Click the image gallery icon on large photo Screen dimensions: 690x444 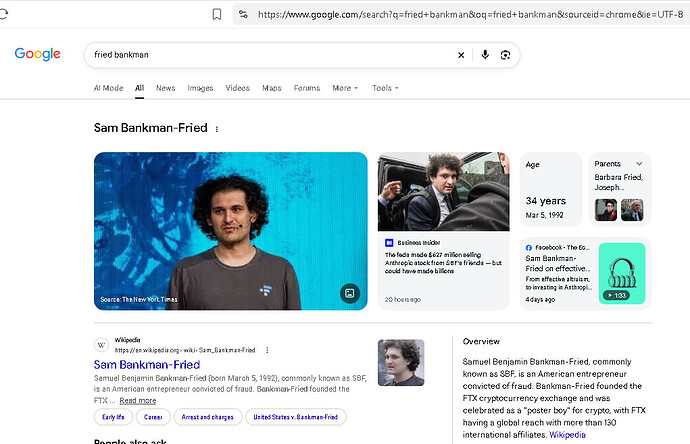tap(350, 294)
